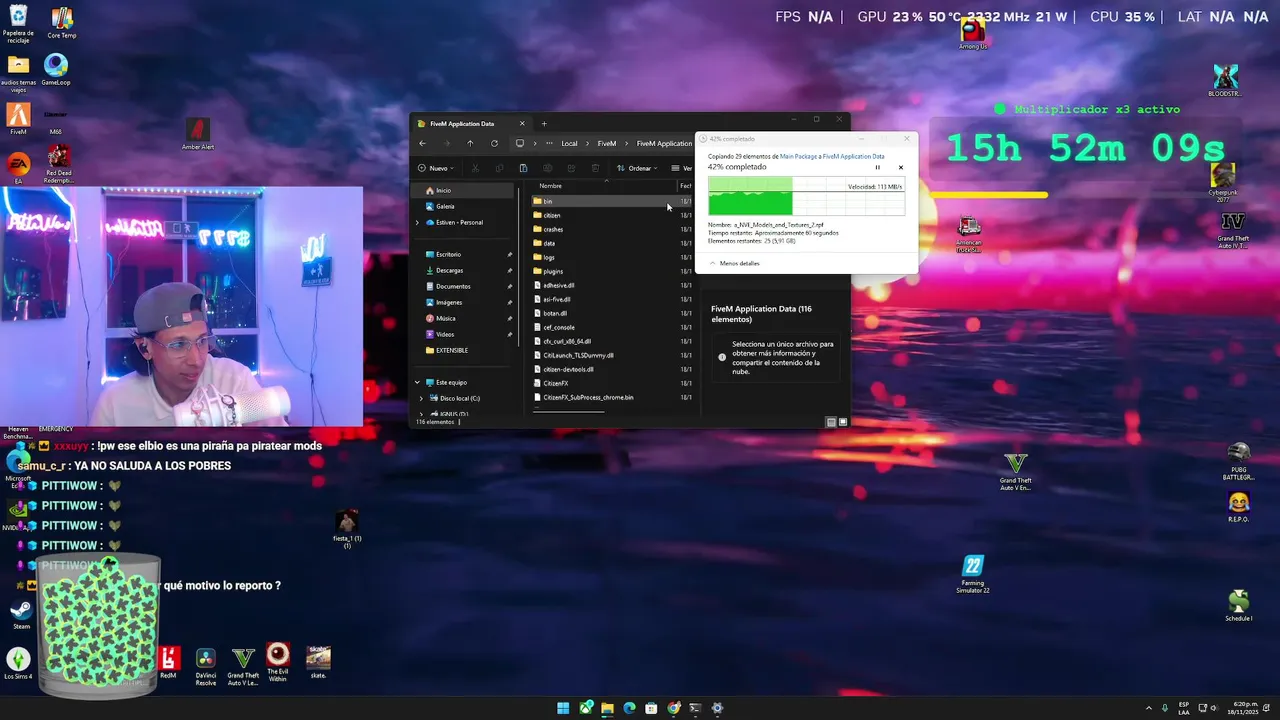Open DaVinci Resolve desktop shortcut
Image resolution: width=1280 pixels, height=720 pixels.
coord(205,664)
